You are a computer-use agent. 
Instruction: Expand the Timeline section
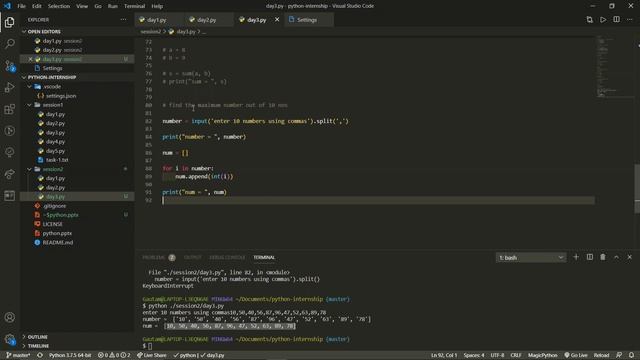[38, 346]
